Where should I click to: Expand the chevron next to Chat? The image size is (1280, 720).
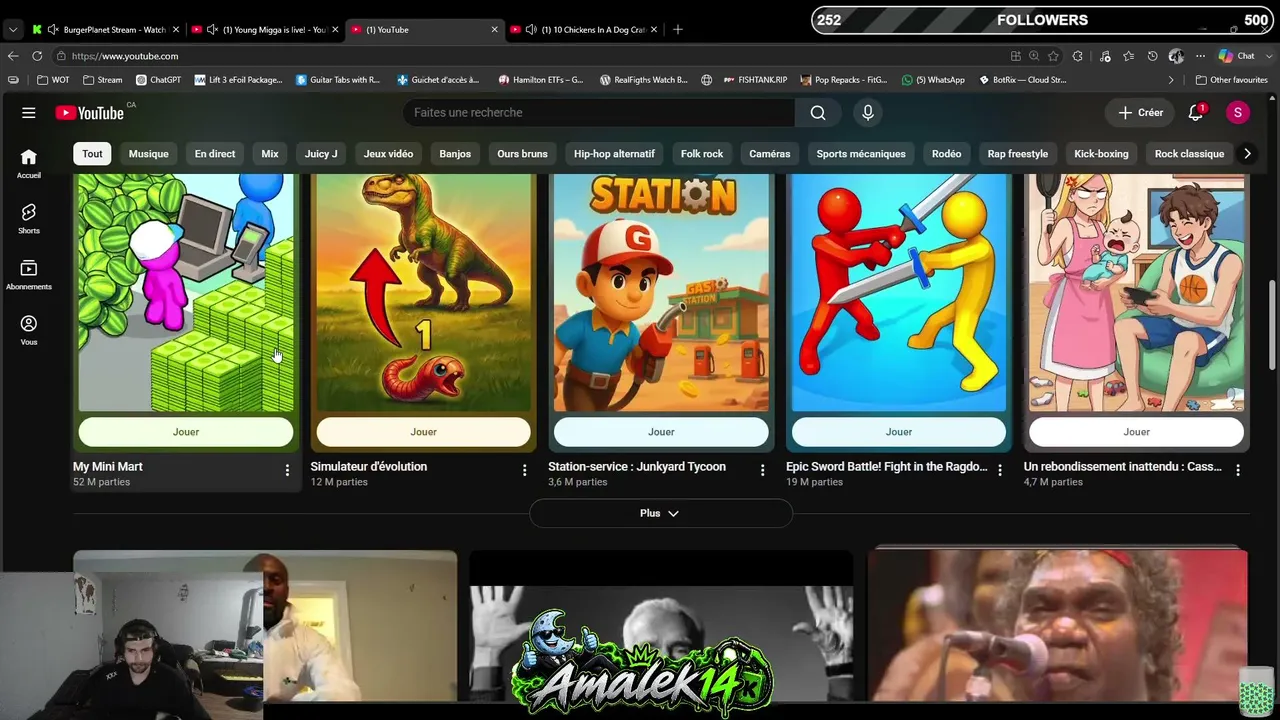click(1267, 56)
